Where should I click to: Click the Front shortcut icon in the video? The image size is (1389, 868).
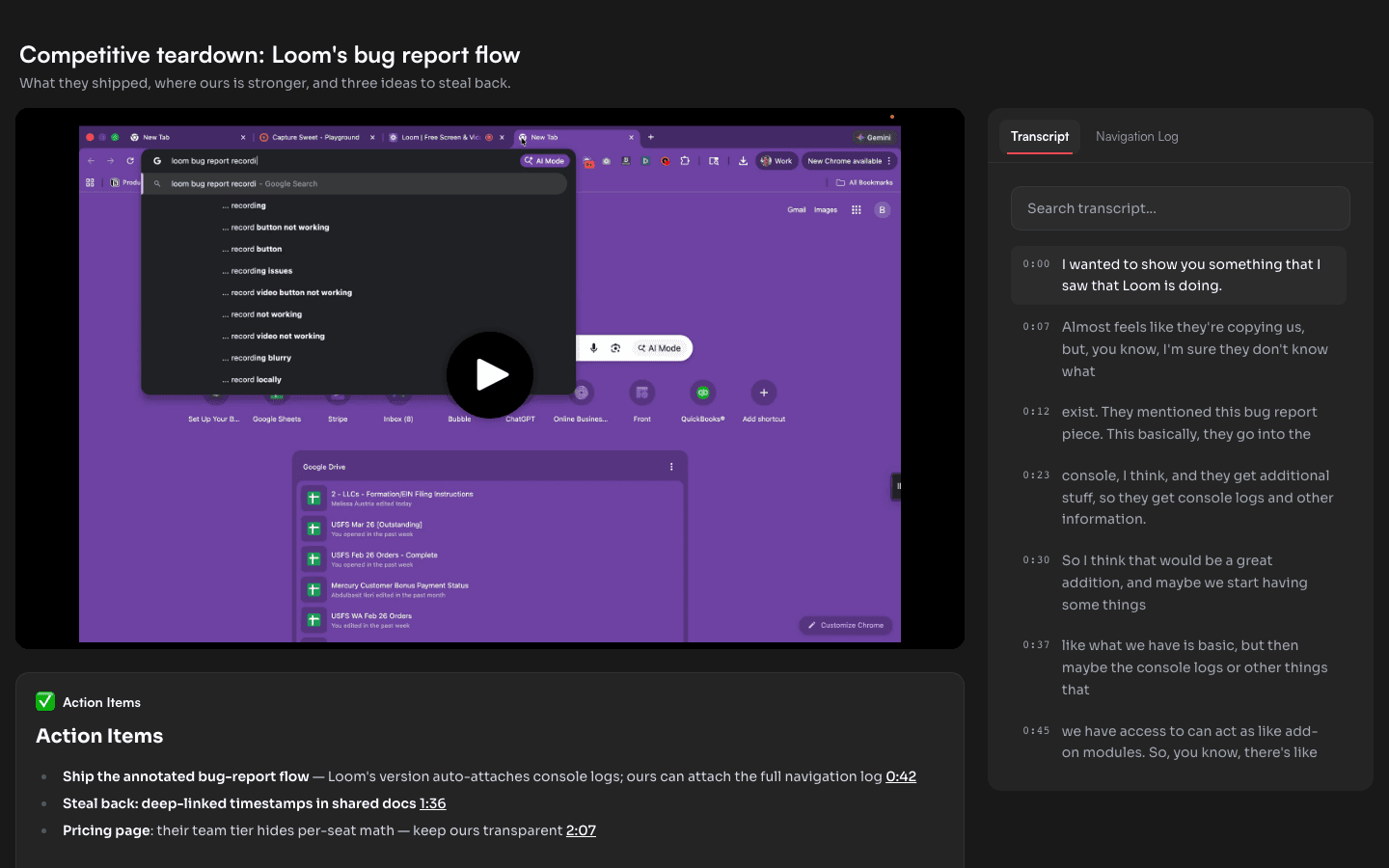(x=642, y=393)
